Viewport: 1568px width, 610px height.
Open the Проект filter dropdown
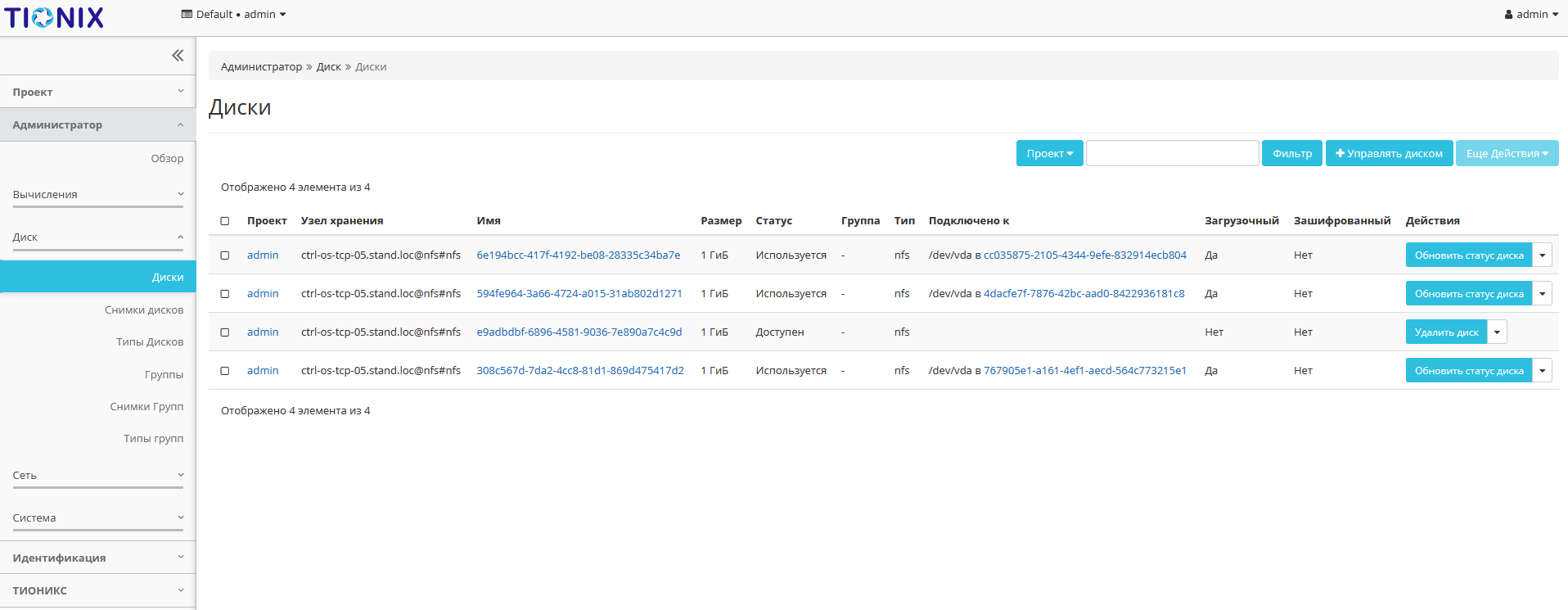pos(1049,153)
